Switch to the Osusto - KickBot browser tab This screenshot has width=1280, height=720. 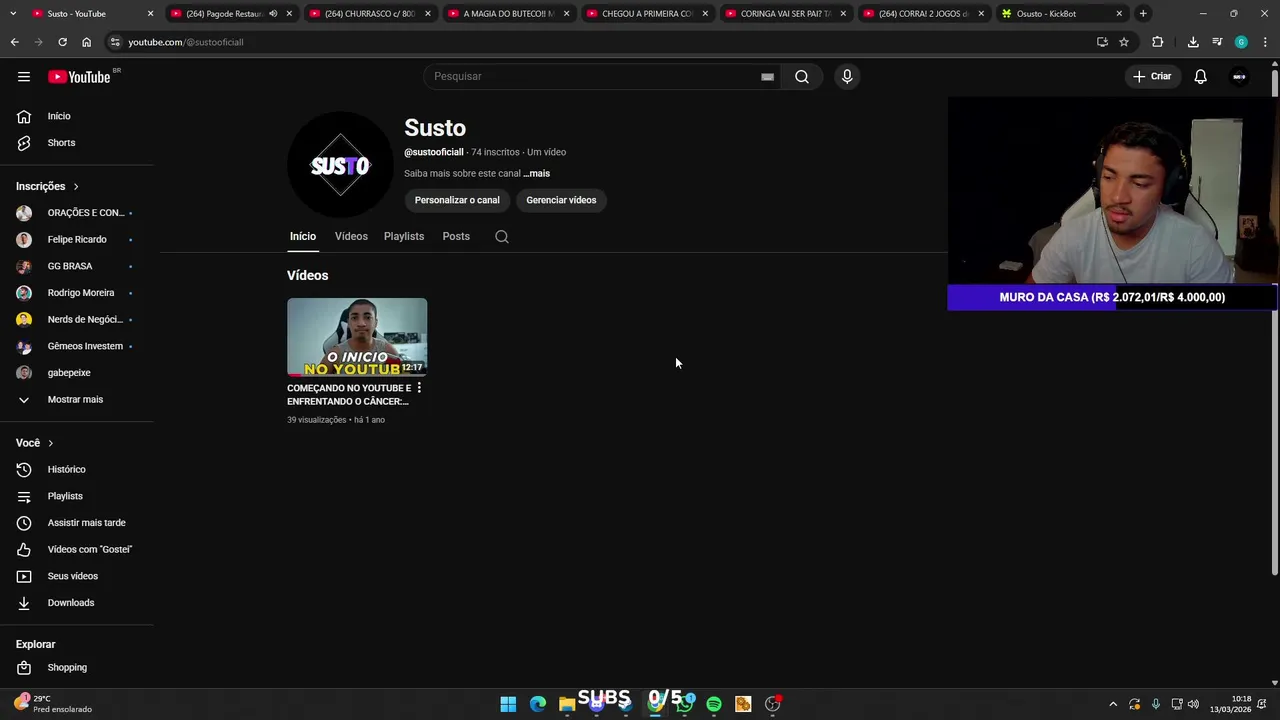point(1062,14)
